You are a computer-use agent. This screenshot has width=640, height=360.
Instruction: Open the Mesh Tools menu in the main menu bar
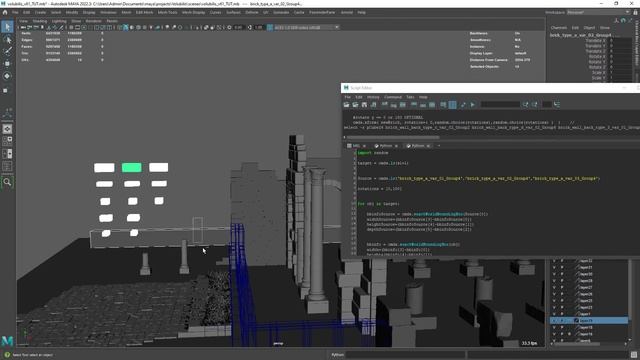pos(167,12)
